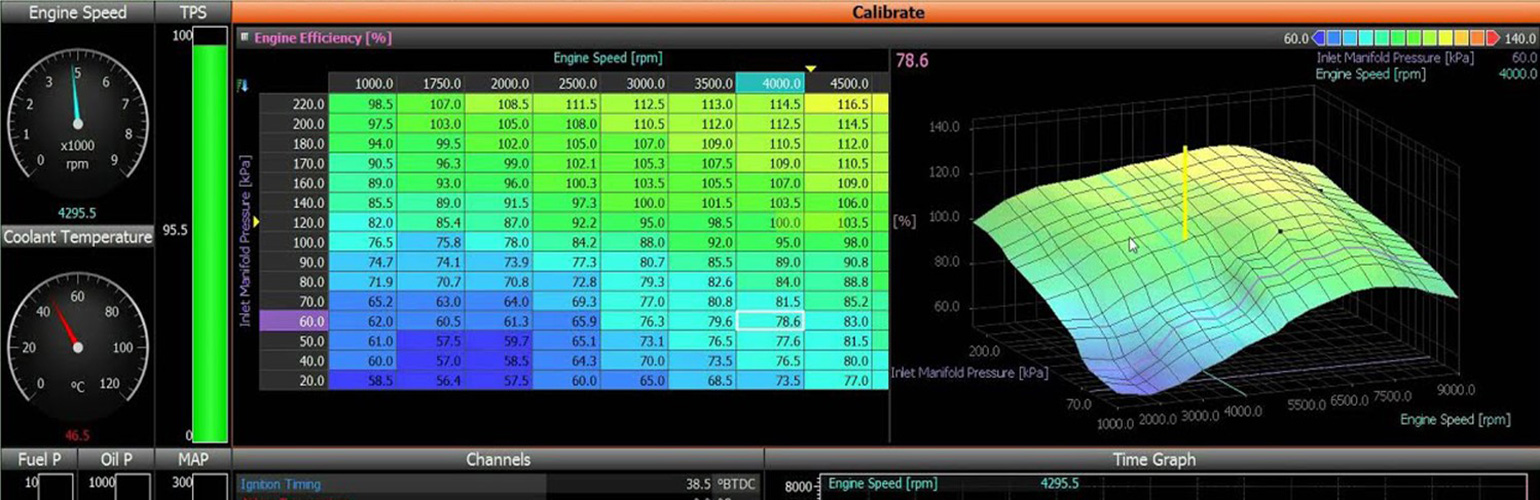The height and width of the screenshot is (500, 1540).
Task: Open the Channels panel header
Action: click(x=498, y=460)
